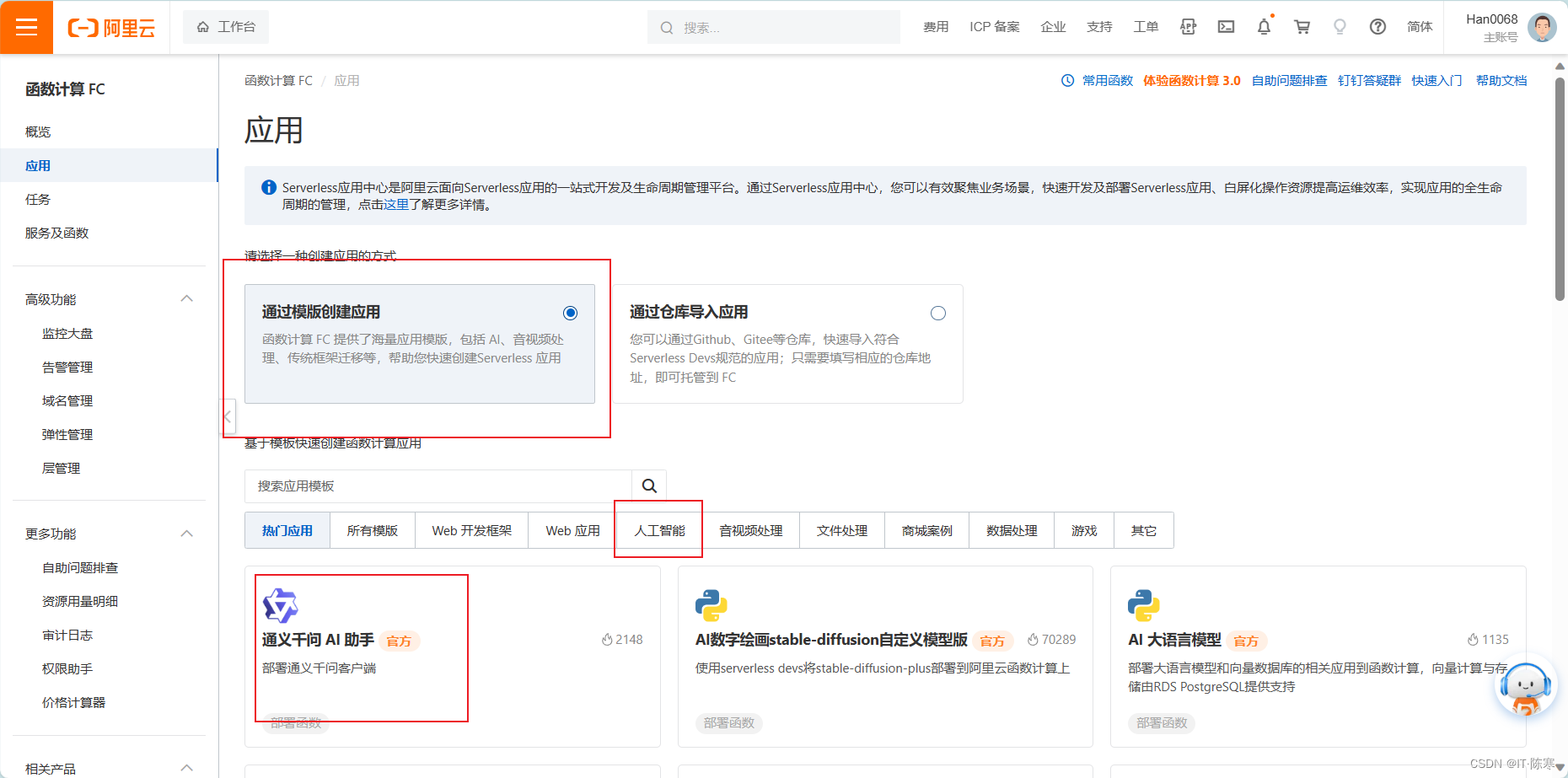The height and width of the screenshot is (778, 1568).
Task: Open the floating customer service robot
Action: [x=1525, y=686]
